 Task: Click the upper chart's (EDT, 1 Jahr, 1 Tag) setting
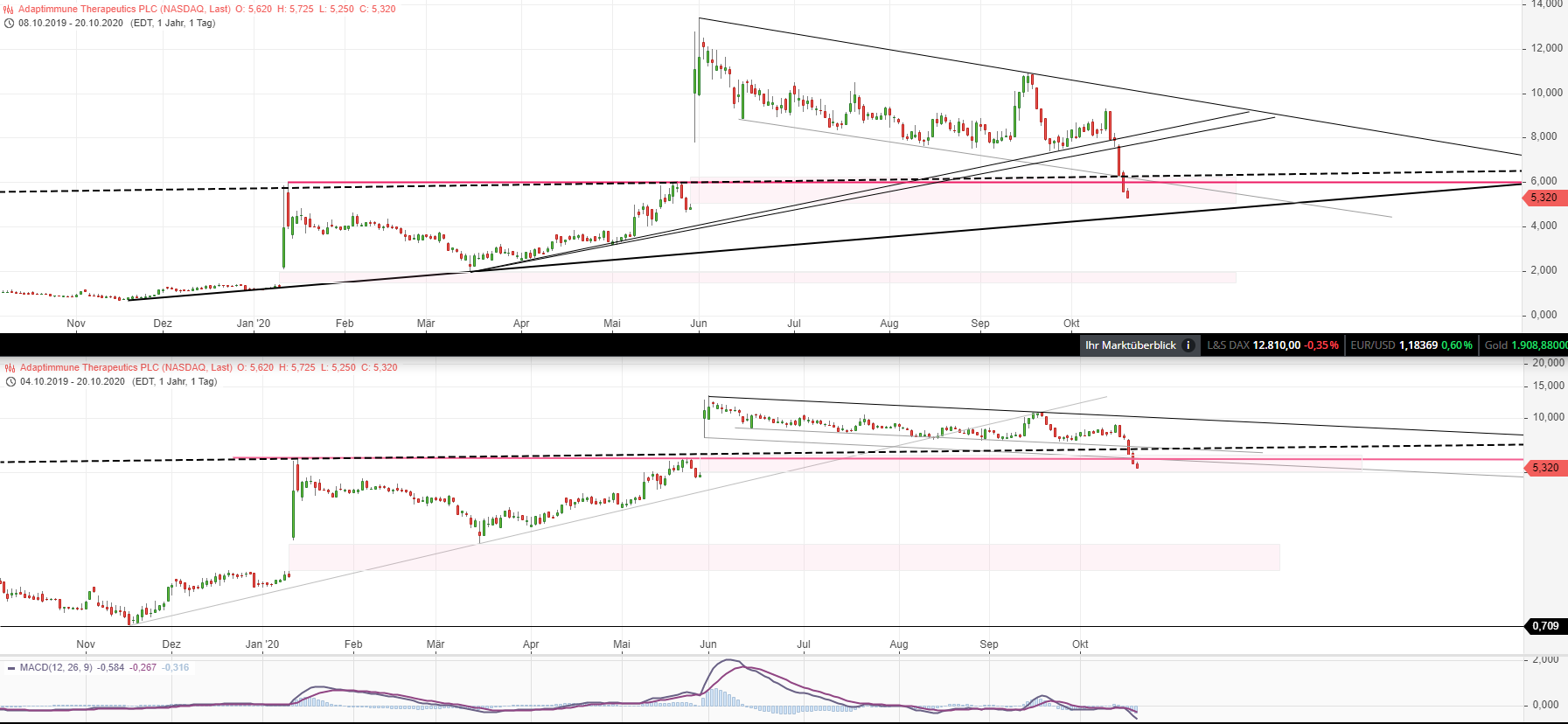tap(173, 24)
